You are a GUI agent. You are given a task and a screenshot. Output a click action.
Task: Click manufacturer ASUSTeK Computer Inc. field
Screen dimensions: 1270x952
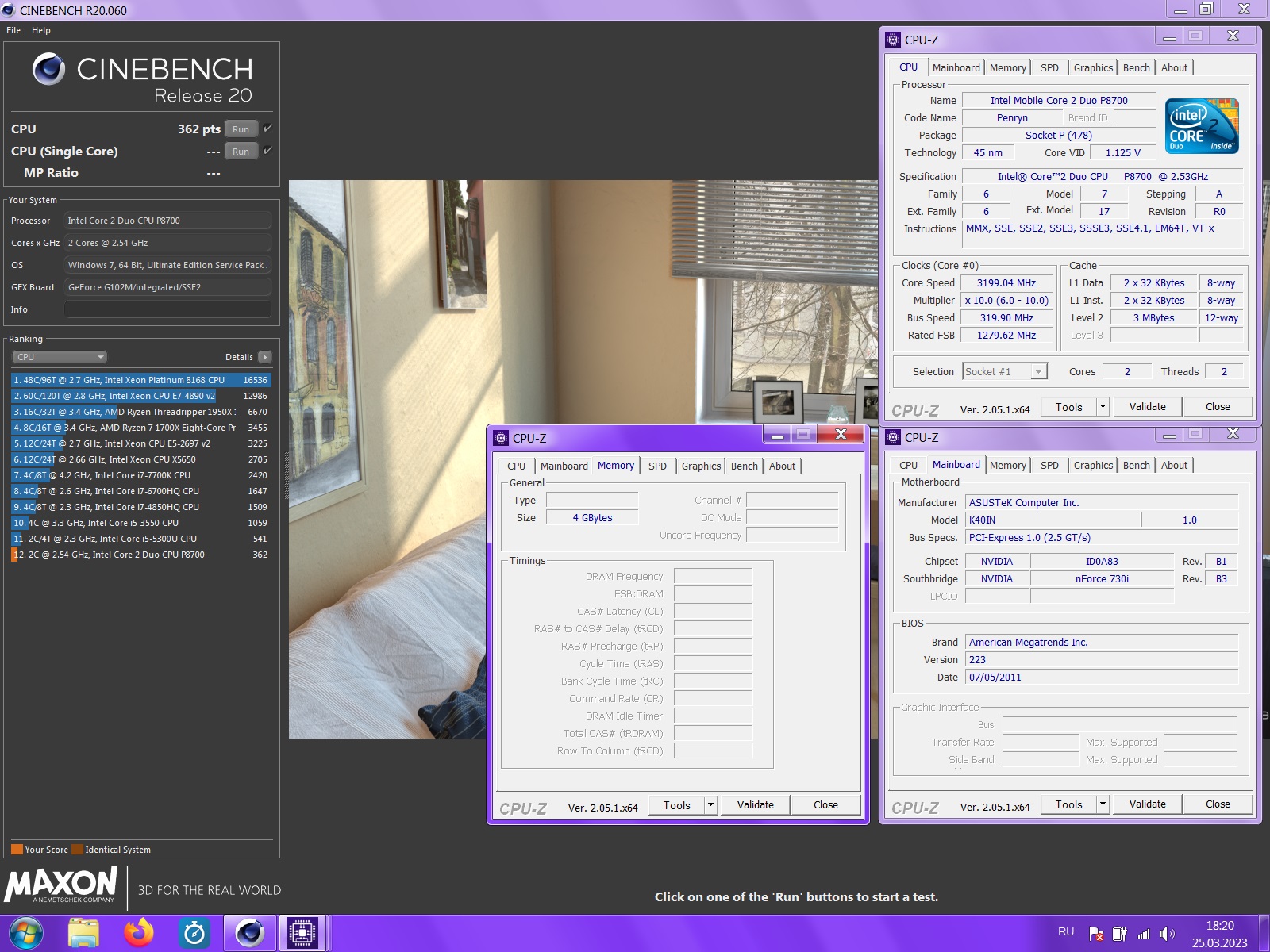point(1102,503)
